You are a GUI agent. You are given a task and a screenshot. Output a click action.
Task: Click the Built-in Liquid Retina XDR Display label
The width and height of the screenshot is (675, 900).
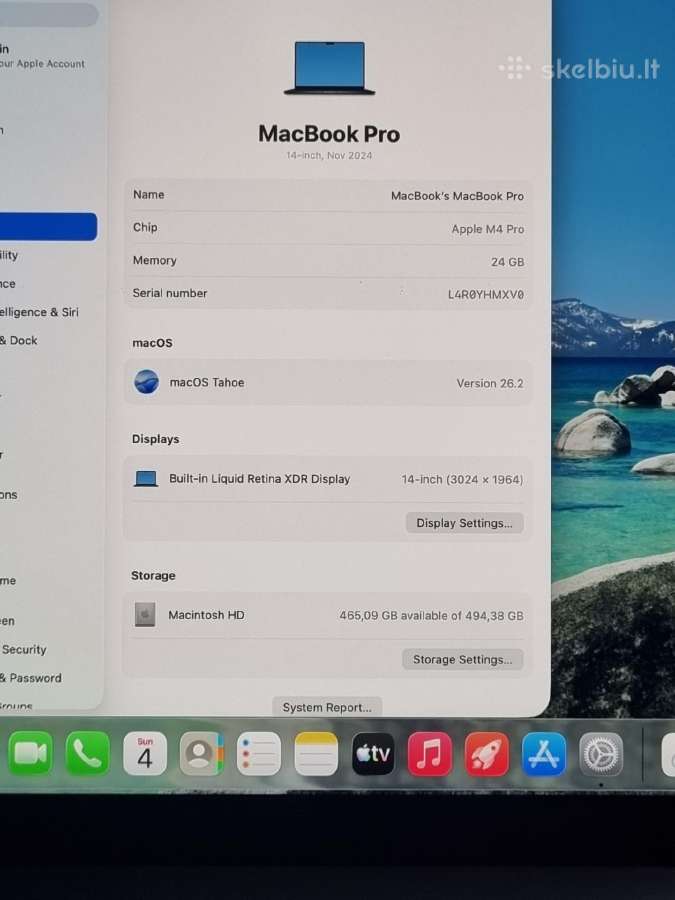point(259,479)
